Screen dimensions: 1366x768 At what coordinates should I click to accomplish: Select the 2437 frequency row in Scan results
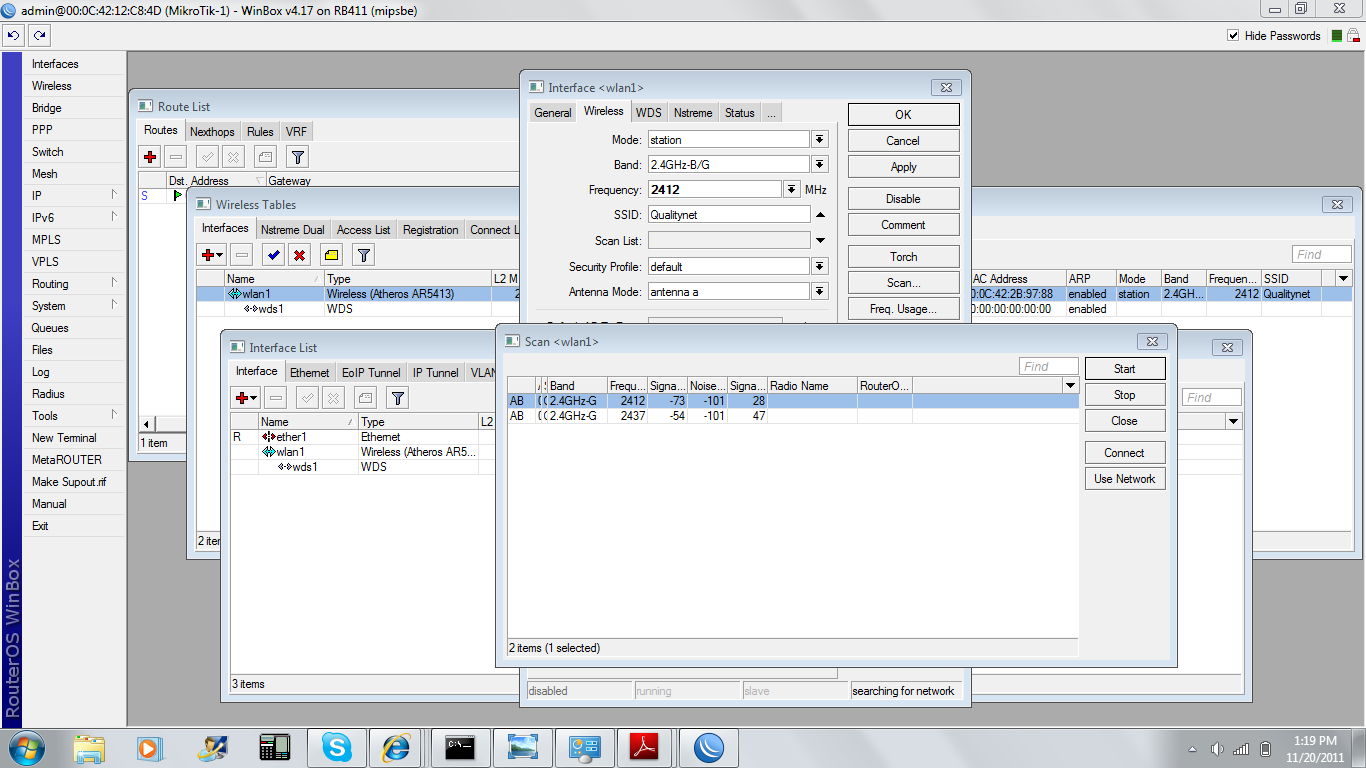coord(793,416)
